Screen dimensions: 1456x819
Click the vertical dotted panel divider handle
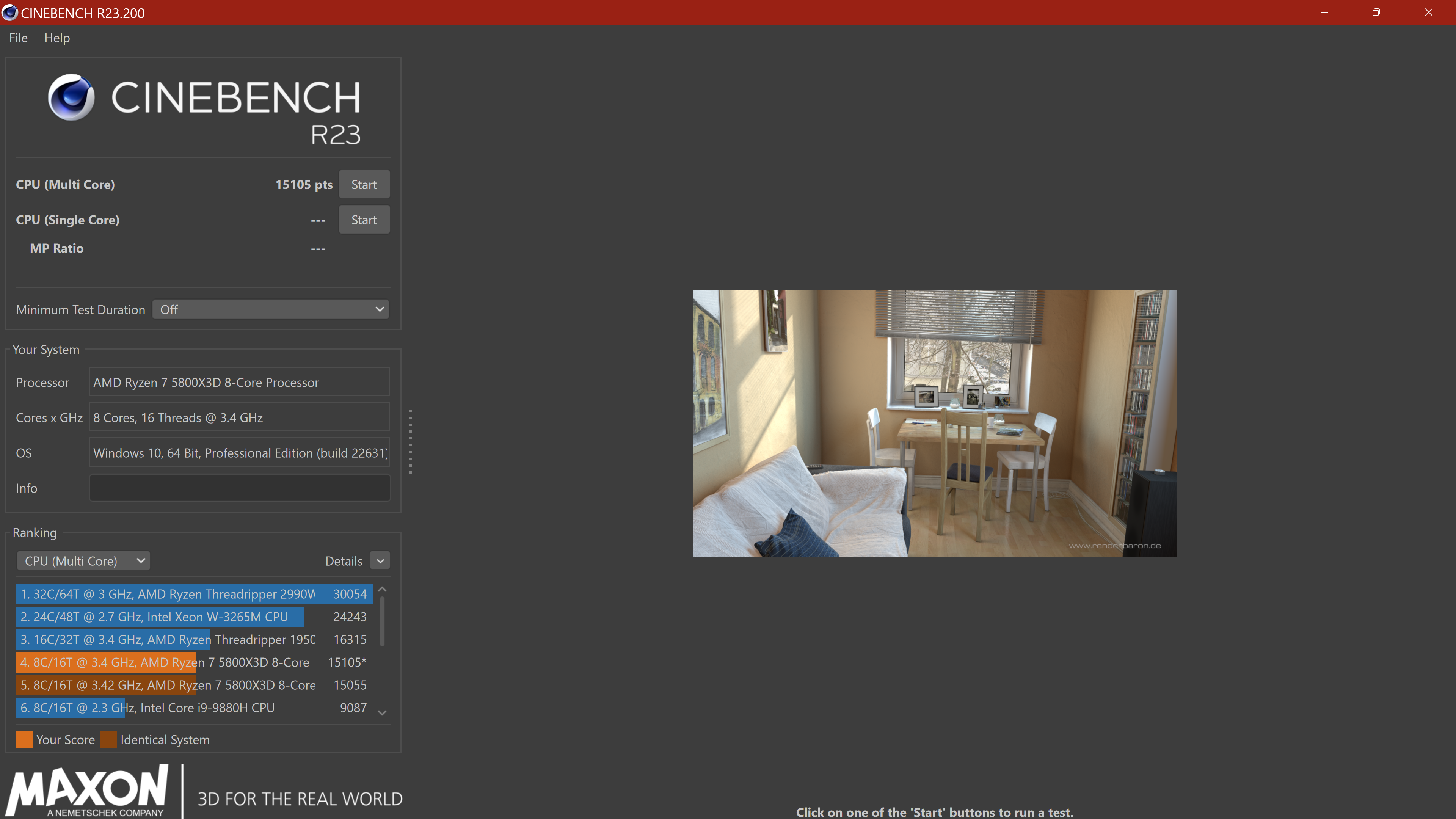410,441
